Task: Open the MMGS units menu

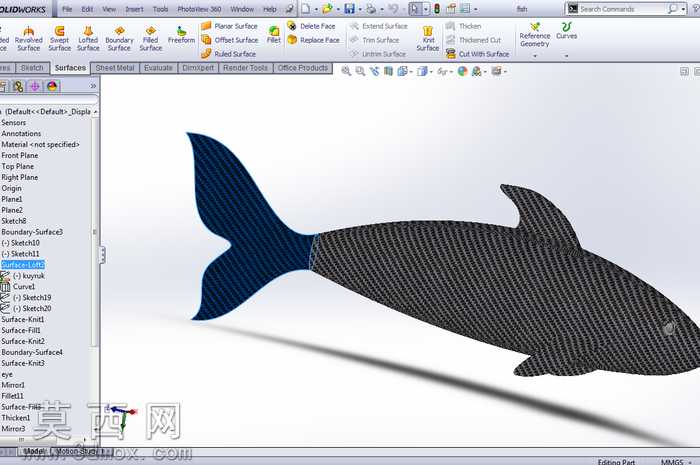Action: (675, 461)
